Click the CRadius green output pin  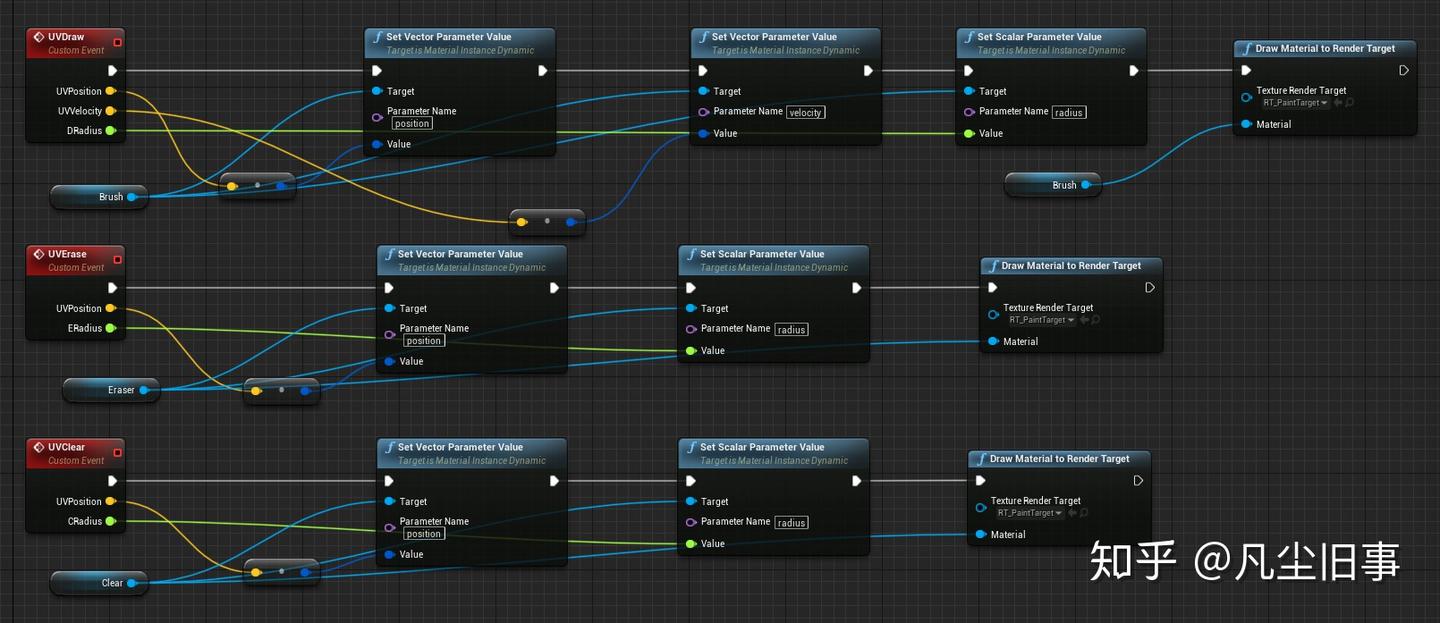110,521
